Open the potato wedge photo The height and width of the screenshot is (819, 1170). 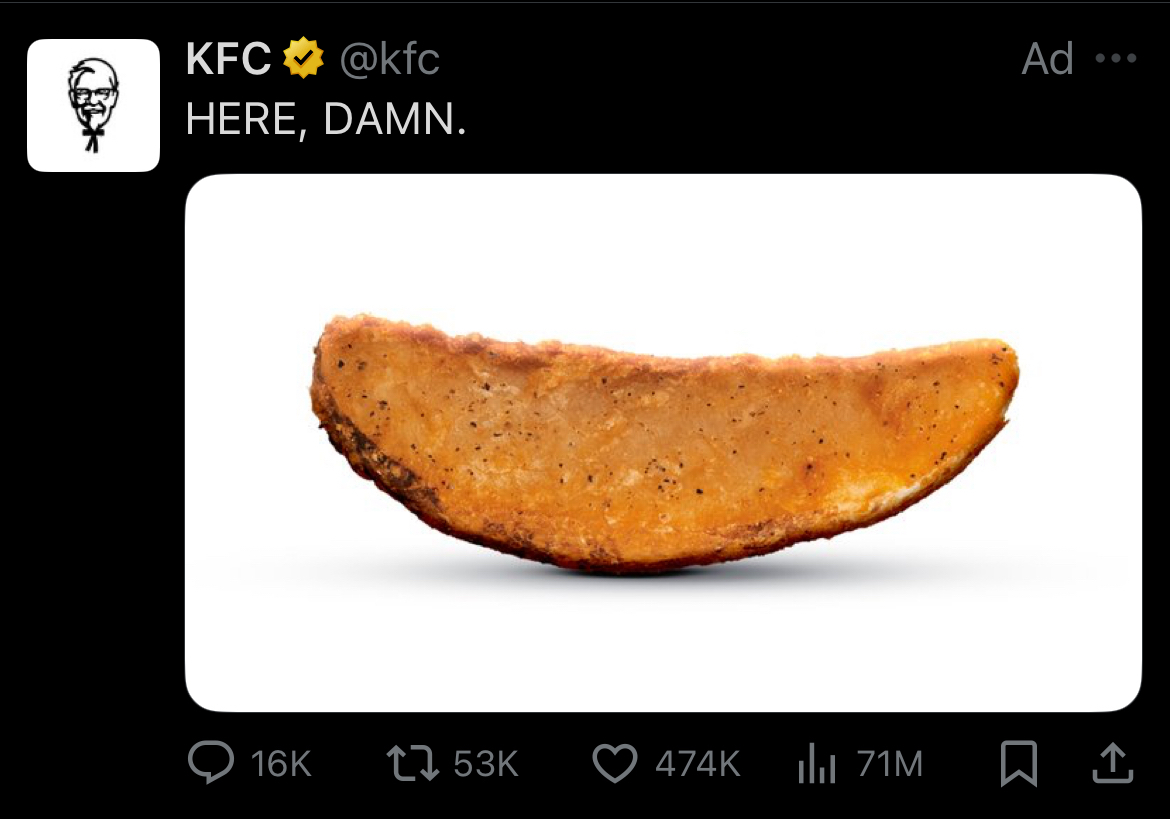click(663, 440)
